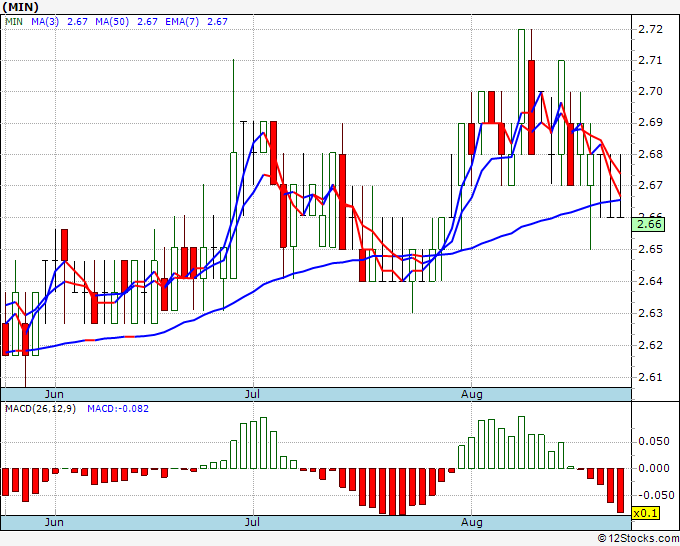Screen dimensions: 680x546
Task: Click the 2.67 price axis label
Action: (651, 186)
